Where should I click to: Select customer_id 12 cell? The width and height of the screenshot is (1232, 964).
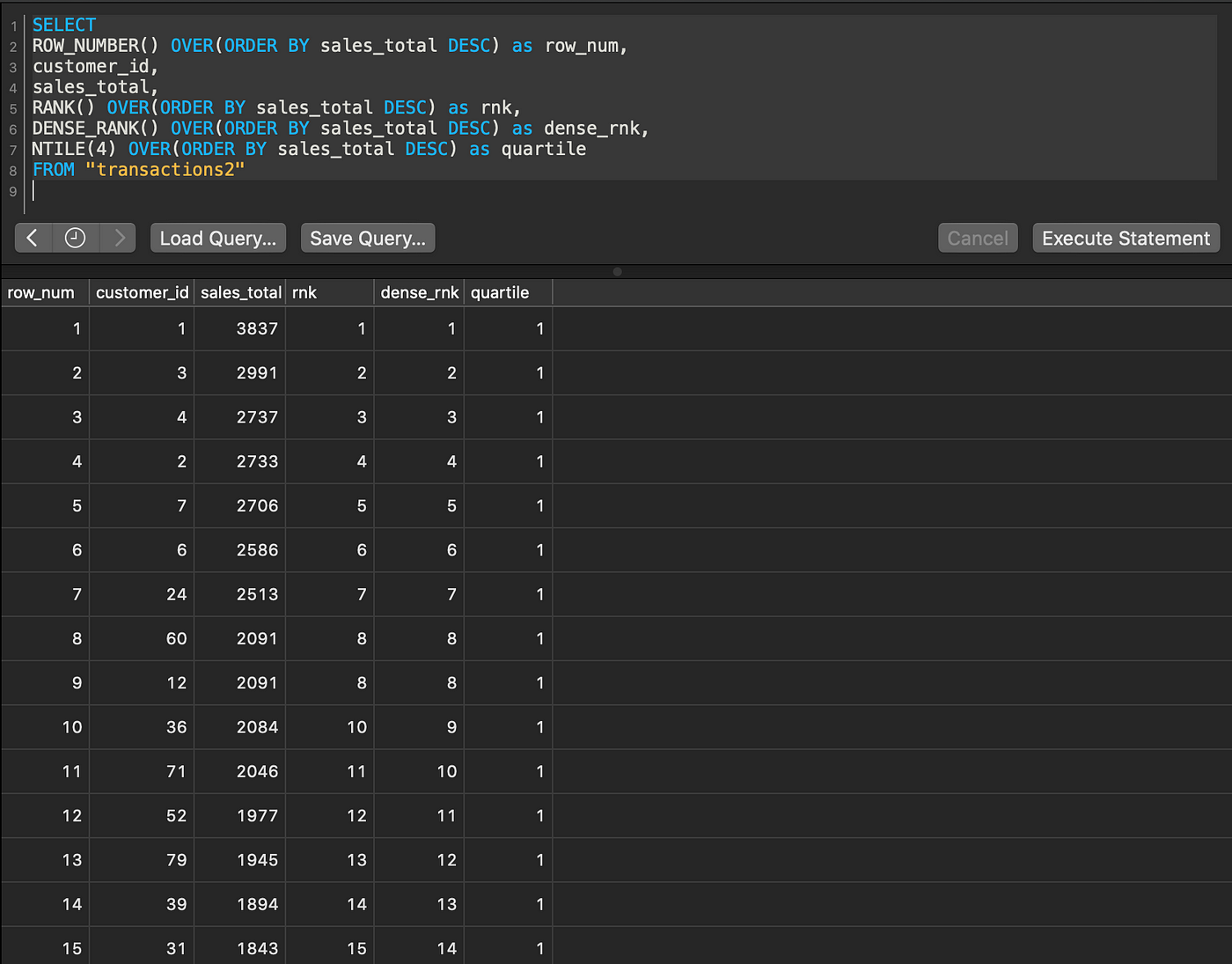(142, 682)
